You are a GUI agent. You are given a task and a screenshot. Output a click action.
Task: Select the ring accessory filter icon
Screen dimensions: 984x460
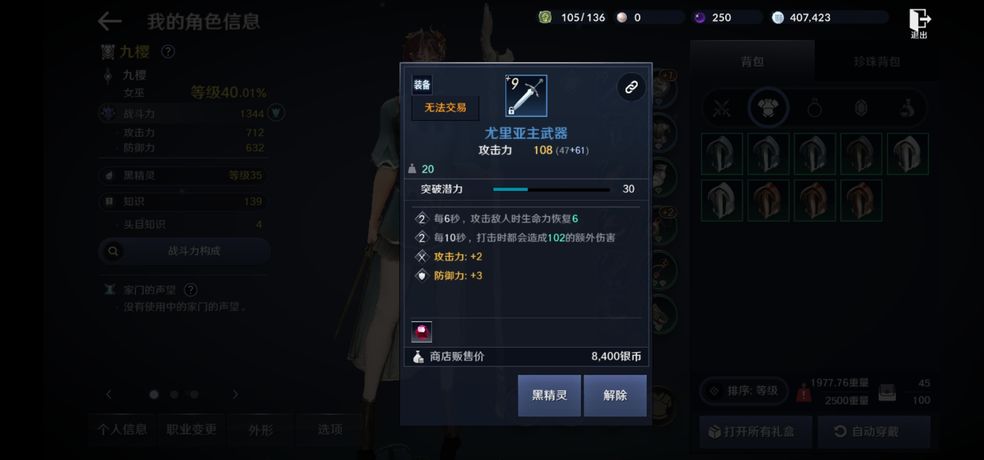click(x=815, y=109)
